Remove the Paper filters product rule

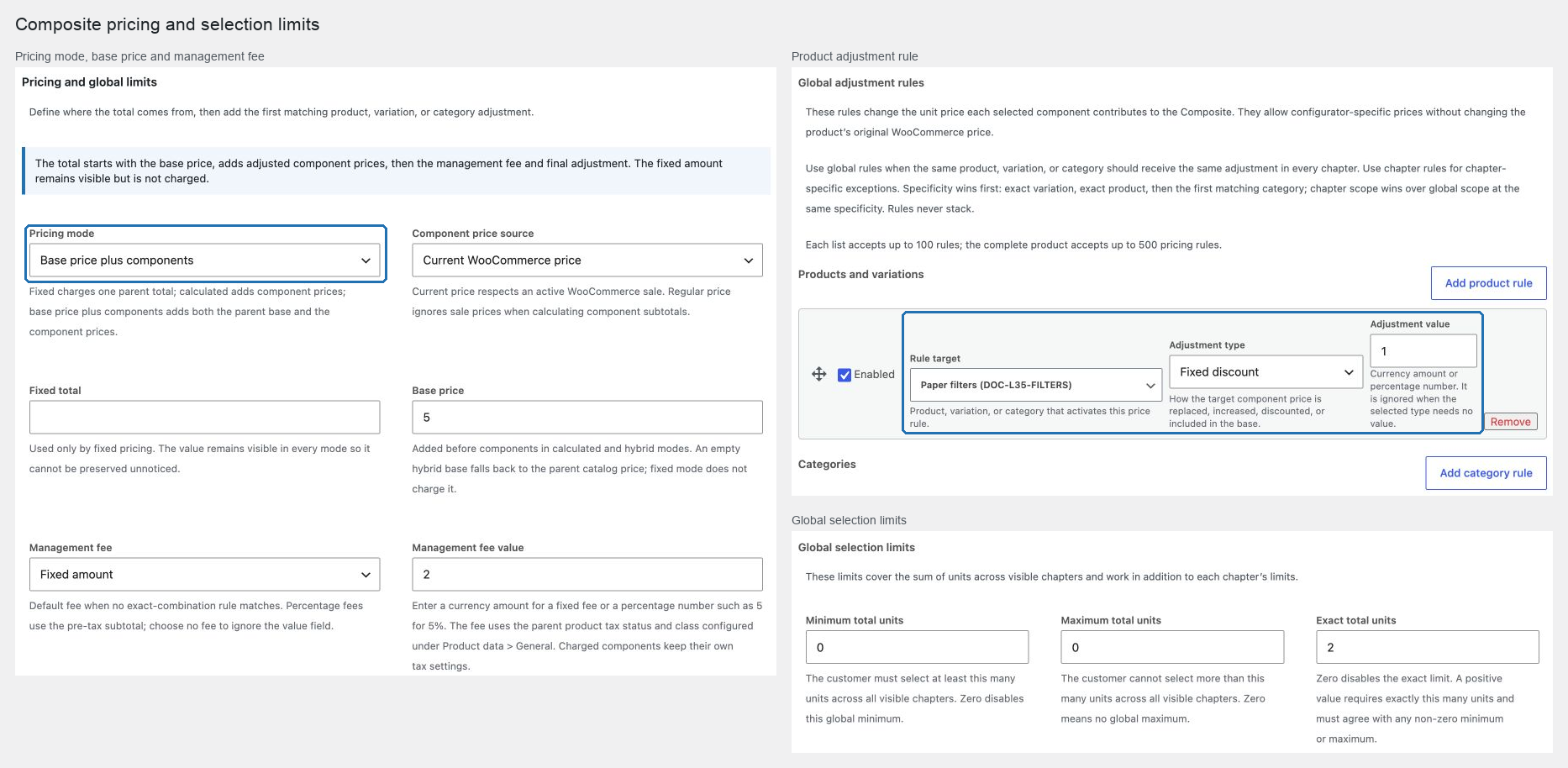click(x=1510, y=422)
